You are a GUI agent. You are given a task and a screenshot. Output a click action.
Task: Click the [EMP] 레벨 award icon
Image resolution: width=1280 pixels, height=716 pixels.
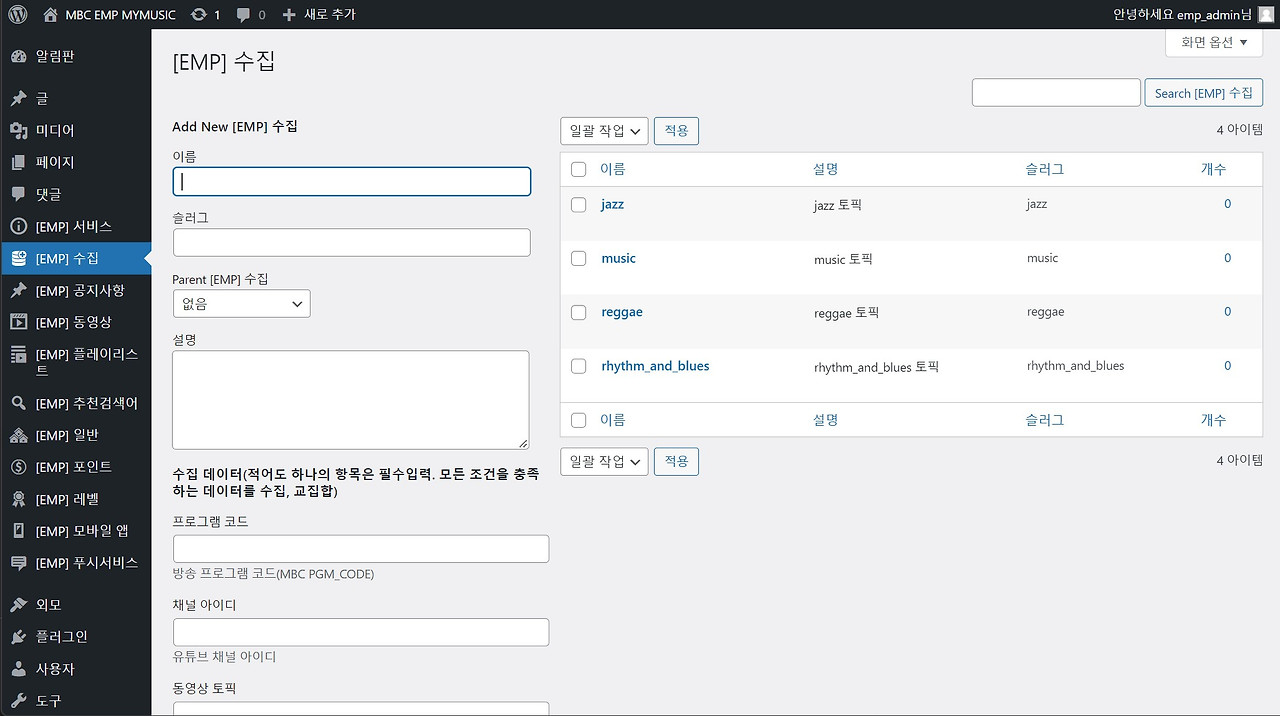(18, 499)
